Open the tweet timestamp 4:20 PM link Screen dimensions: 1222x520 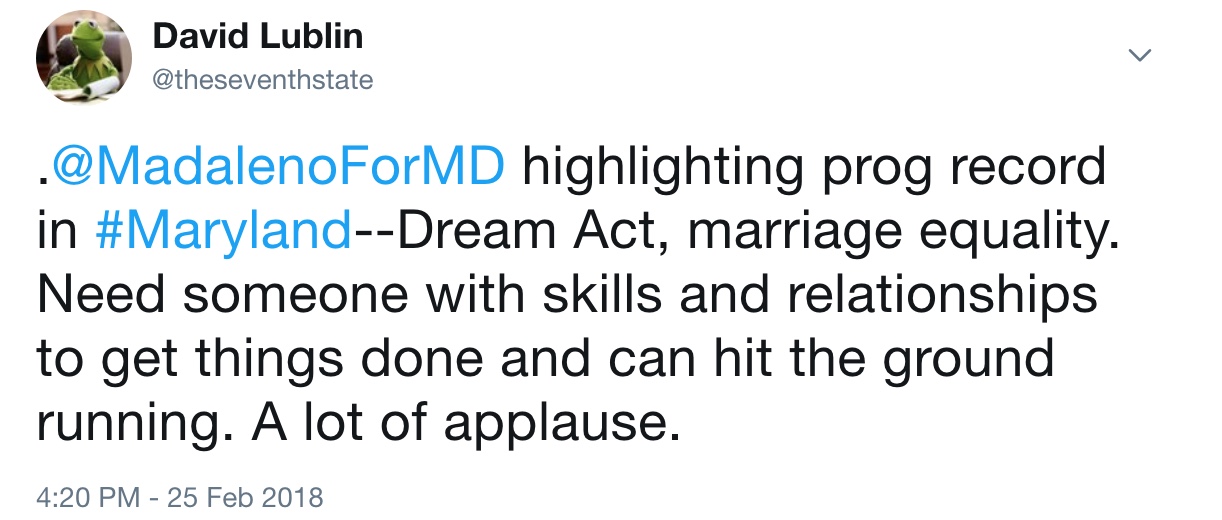[x=87, y=497]
